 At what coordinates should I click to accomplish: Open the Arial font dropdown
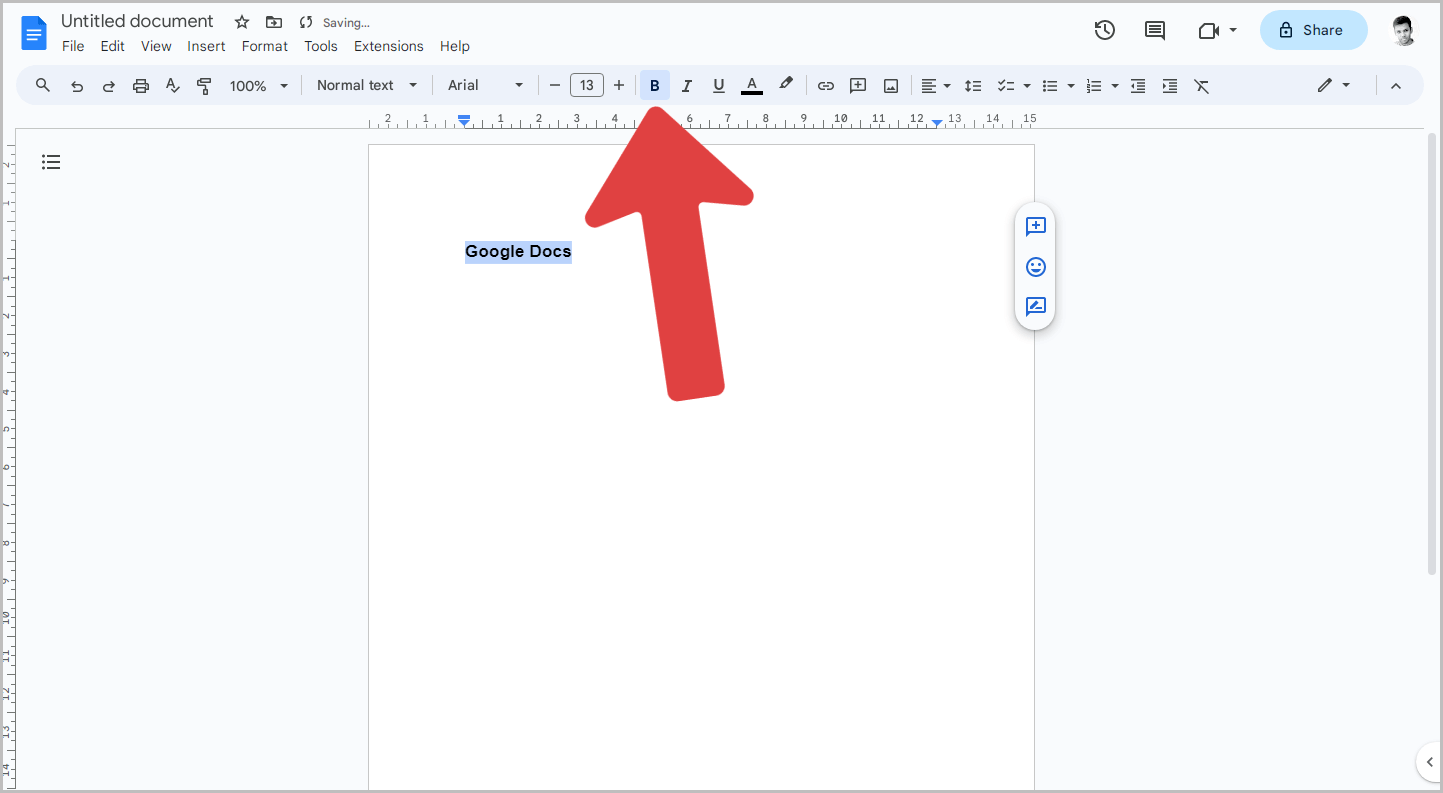485,85
